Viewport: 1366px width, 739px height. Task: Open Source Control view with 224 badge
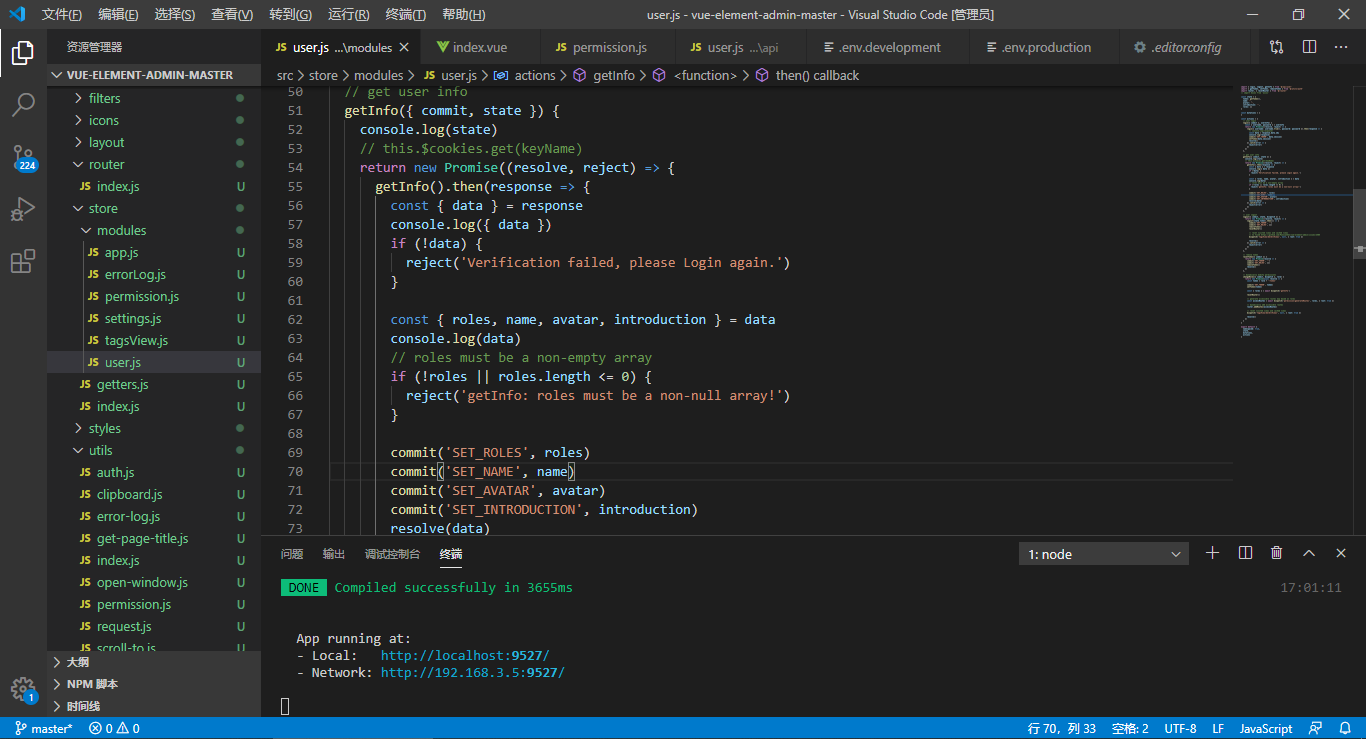click(23, 158)
